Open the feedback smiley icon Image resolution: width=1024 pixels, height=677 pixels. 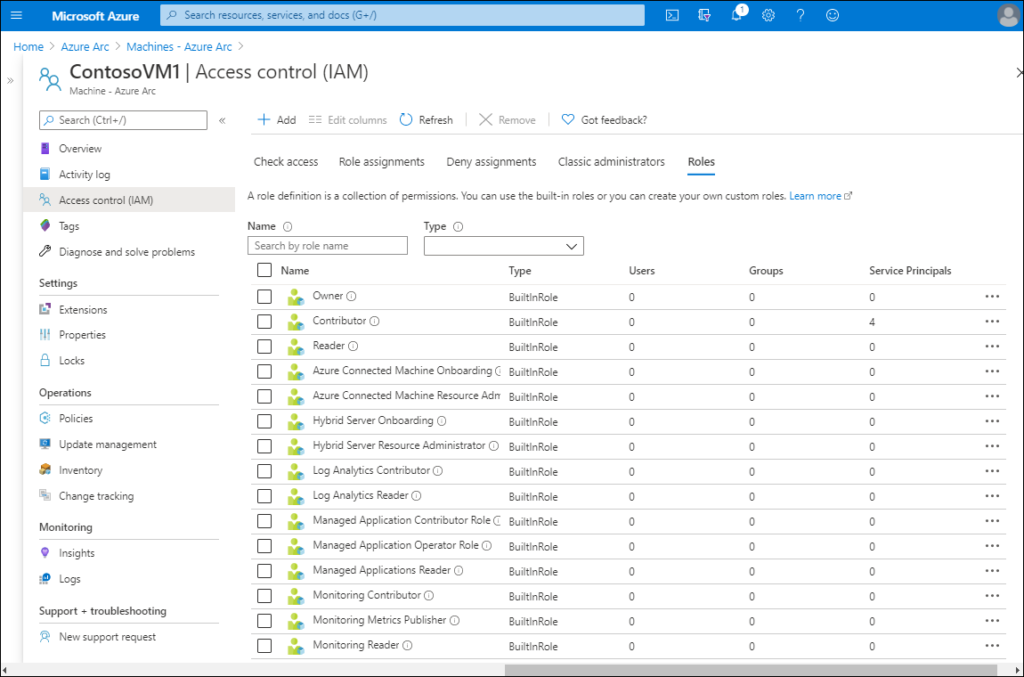(x=832, y=15)
